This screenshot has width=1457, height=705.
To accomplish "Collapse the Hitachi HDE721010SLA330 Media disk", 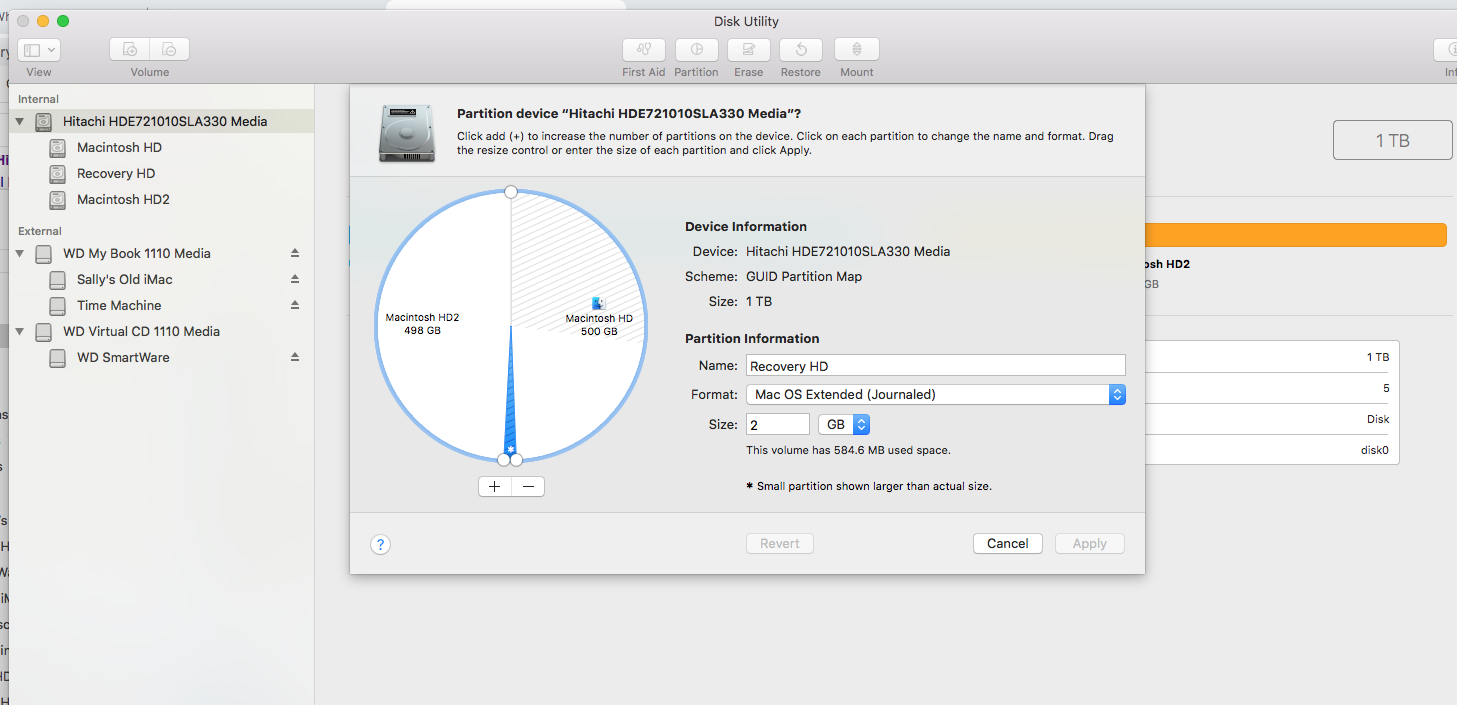I will click(x=20, y=121).
